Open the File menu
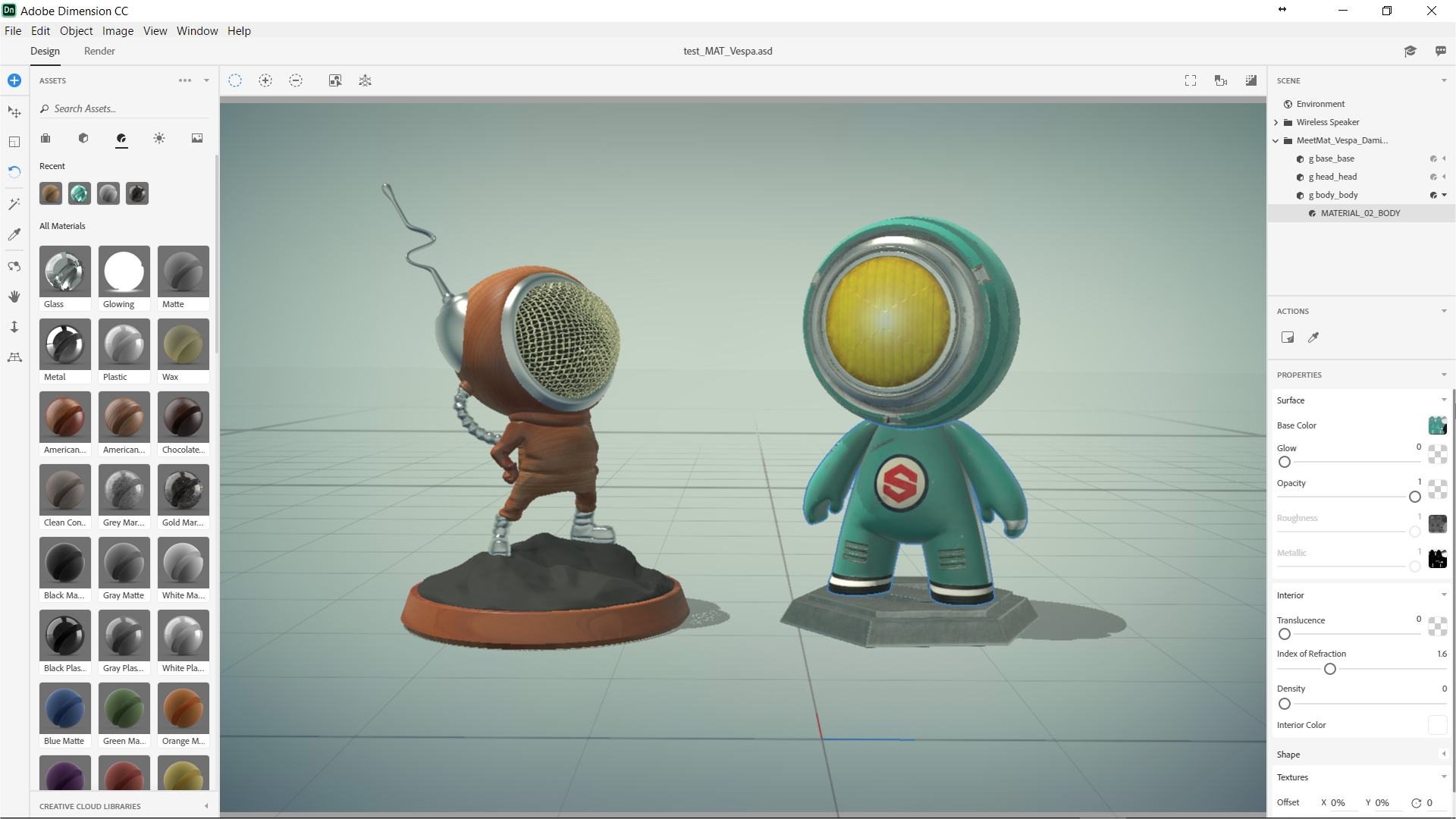 pos(13,30)
